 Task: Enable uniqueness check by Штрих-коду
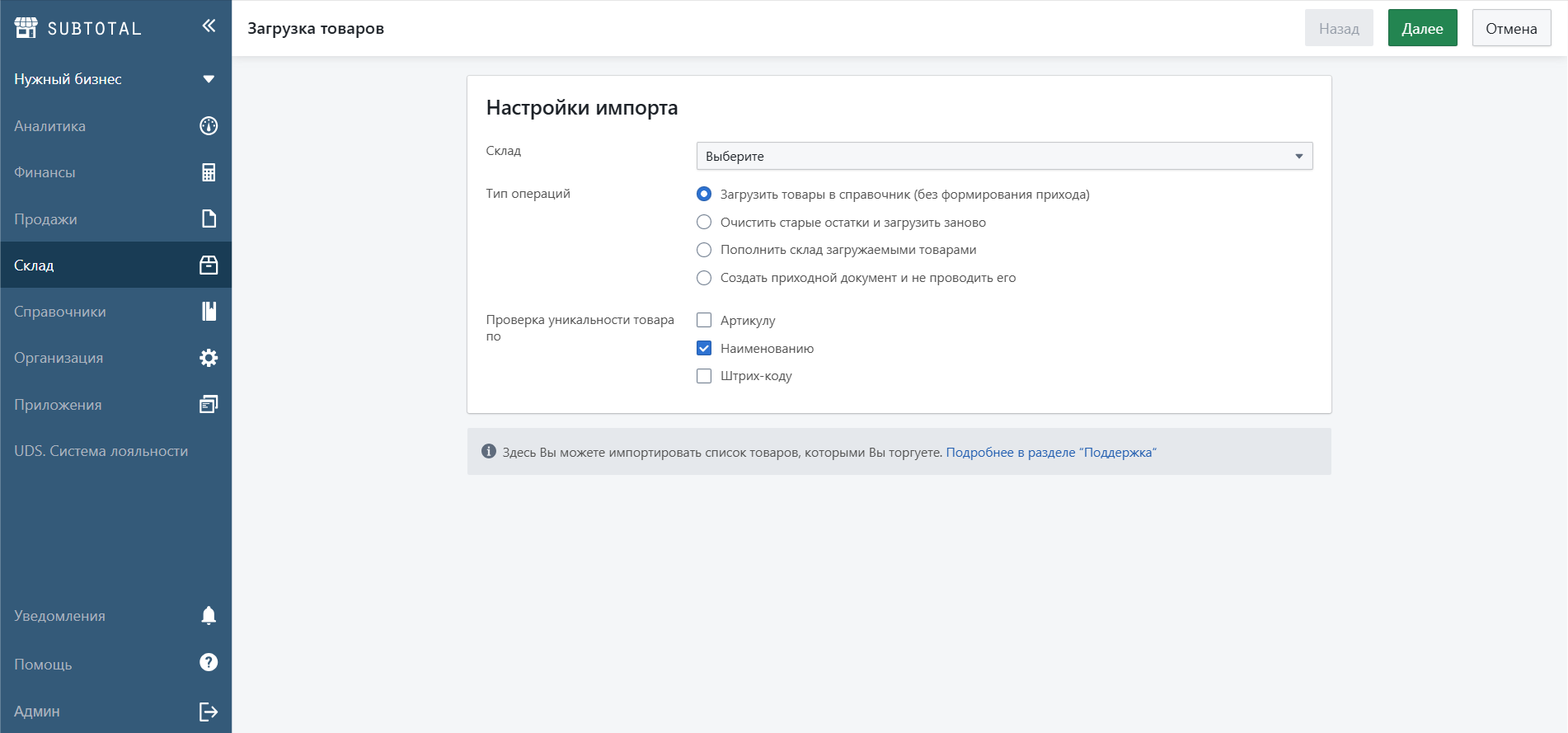(704, 376)
